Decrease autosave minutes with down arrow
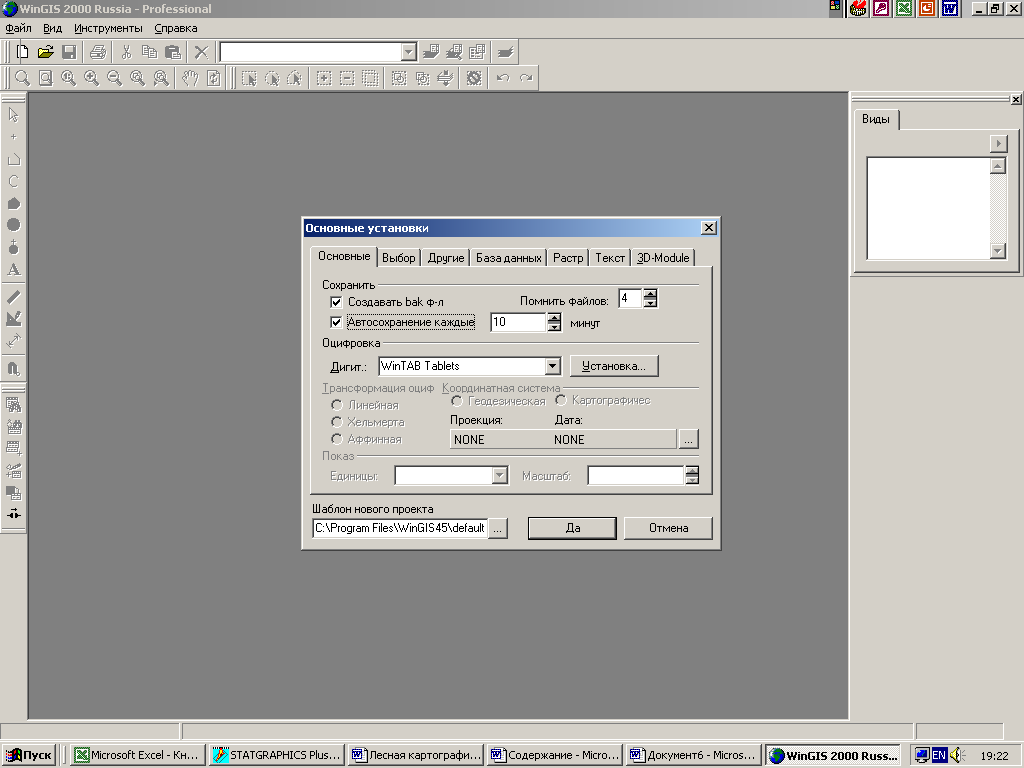 pos(554,327)
